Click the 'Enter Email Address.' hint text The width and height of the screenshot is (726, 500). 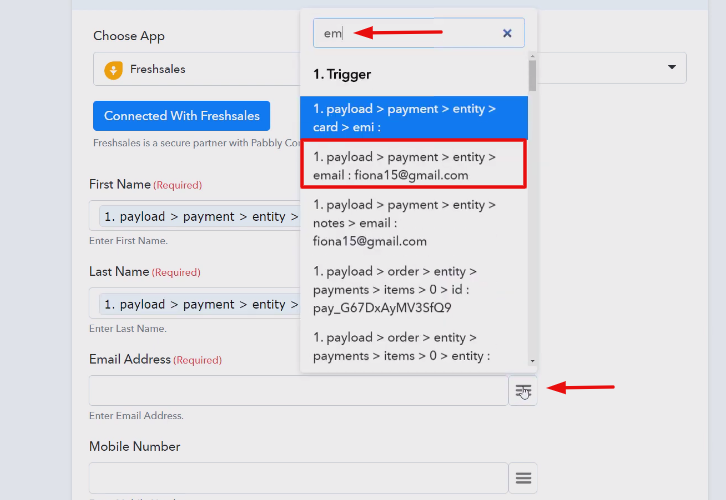[136, 416]
